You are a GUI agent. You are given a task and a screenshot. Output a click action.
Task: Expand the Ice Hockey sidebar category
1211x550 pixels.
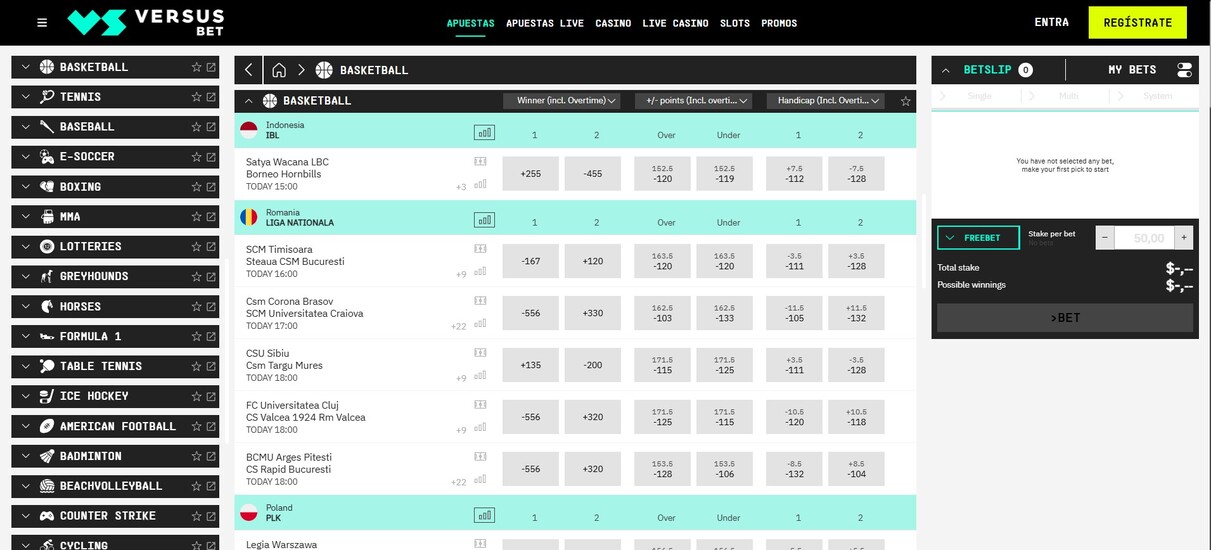pyautogui.click(x=25, y=396)
